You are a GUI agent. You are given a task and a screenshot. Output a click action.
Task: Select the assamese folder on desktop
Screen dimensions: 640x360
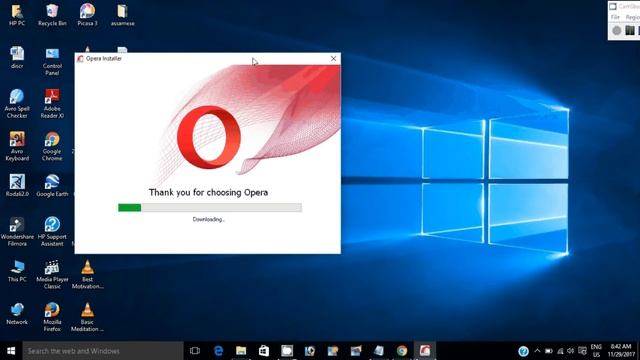pos(122,16)
